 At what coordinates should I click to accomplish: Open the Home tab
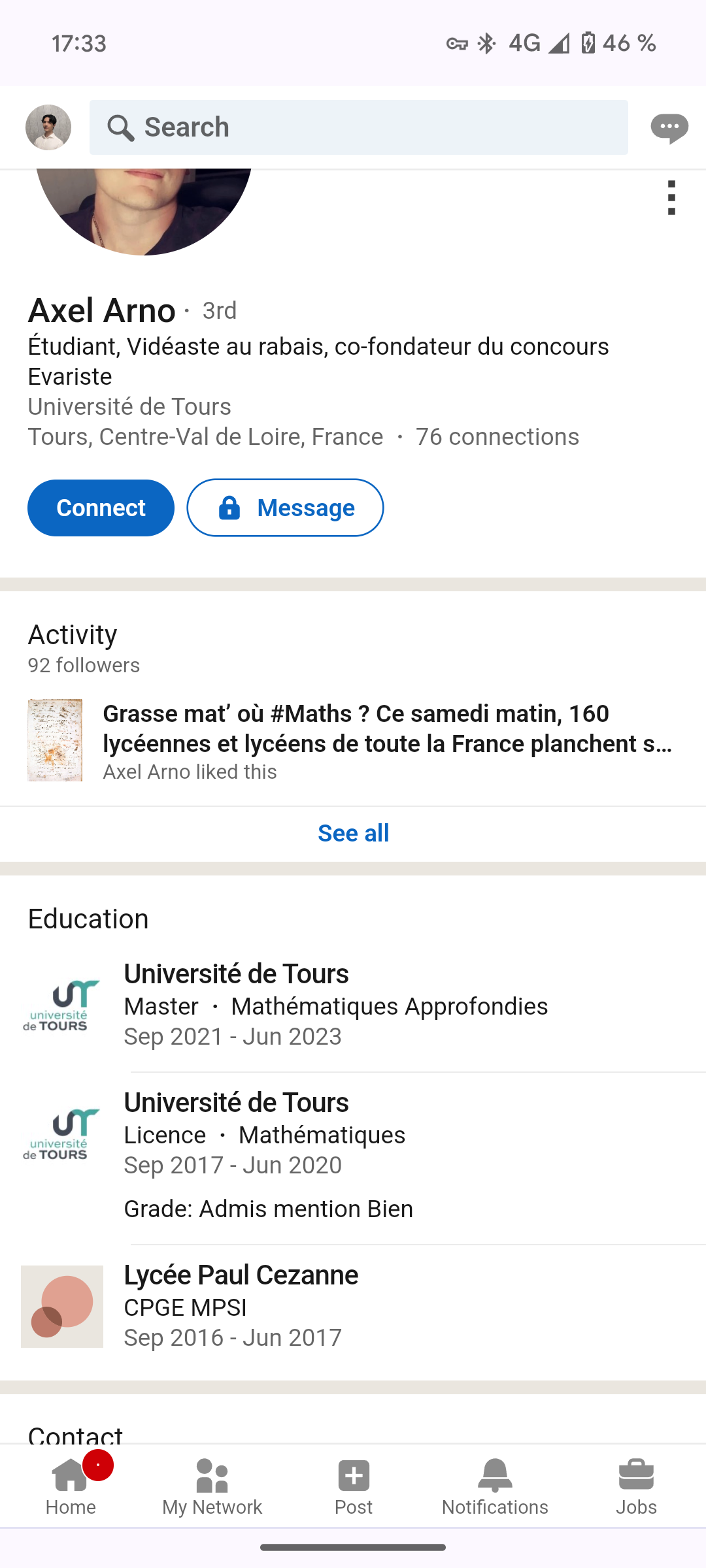point(71,1486)
